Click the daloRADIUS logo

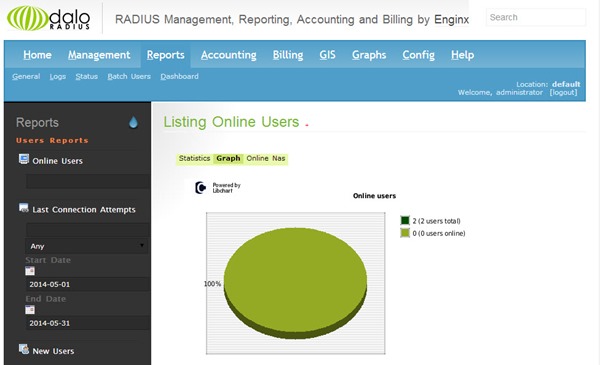click(49, 18)
